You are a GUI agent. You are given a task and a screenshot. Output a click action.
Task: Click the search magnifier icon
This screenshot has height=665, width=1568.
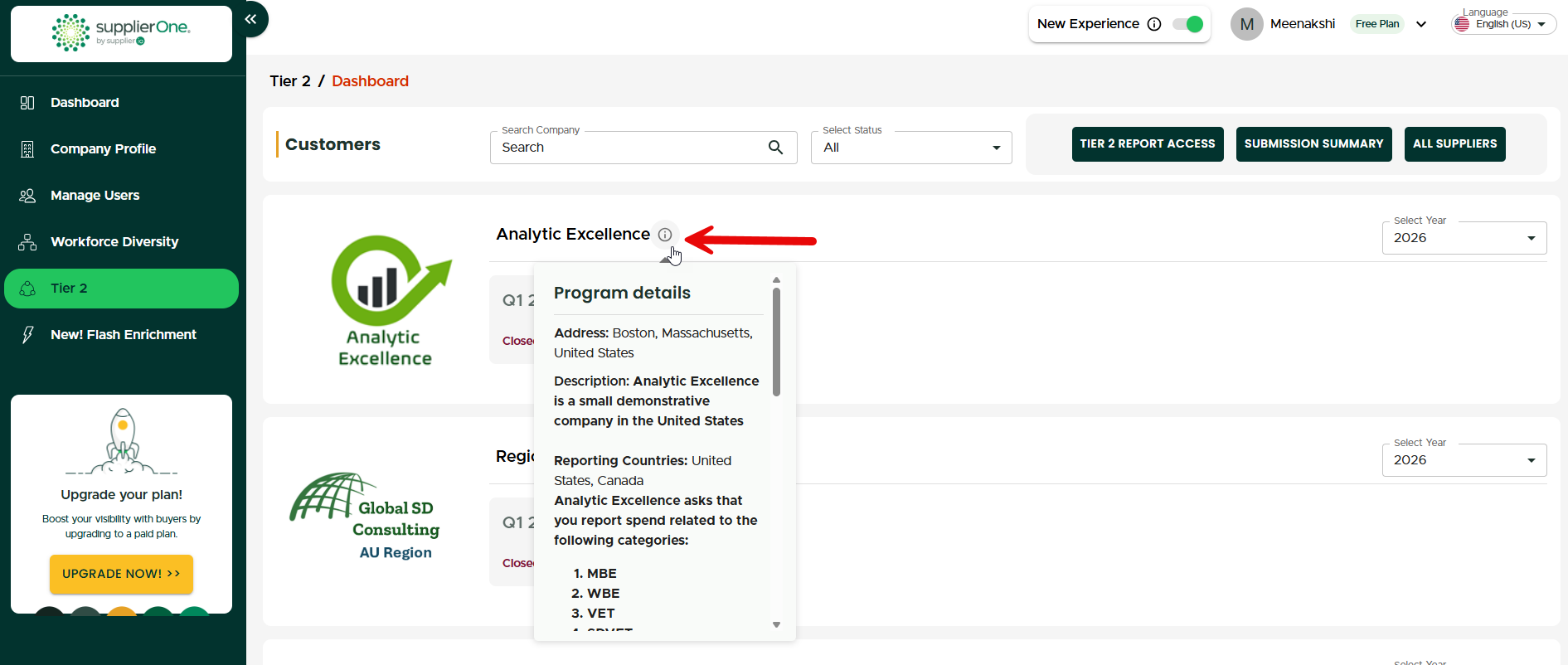775,148
